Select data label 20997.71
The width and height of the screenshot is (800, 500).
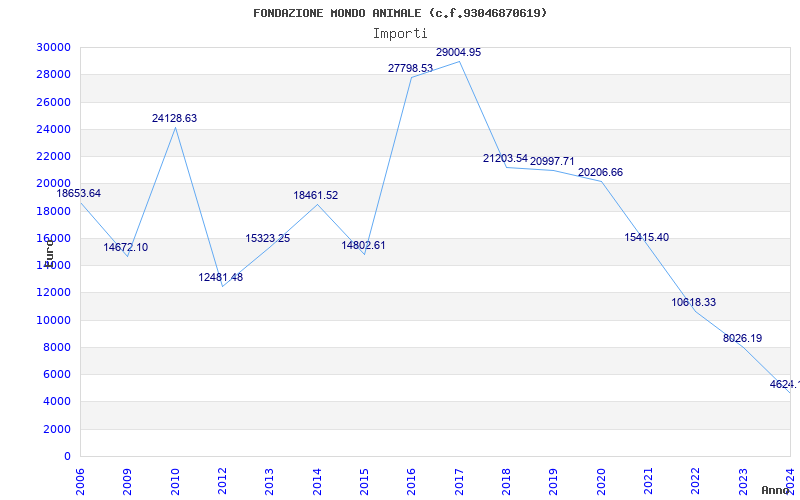[552, 162]
